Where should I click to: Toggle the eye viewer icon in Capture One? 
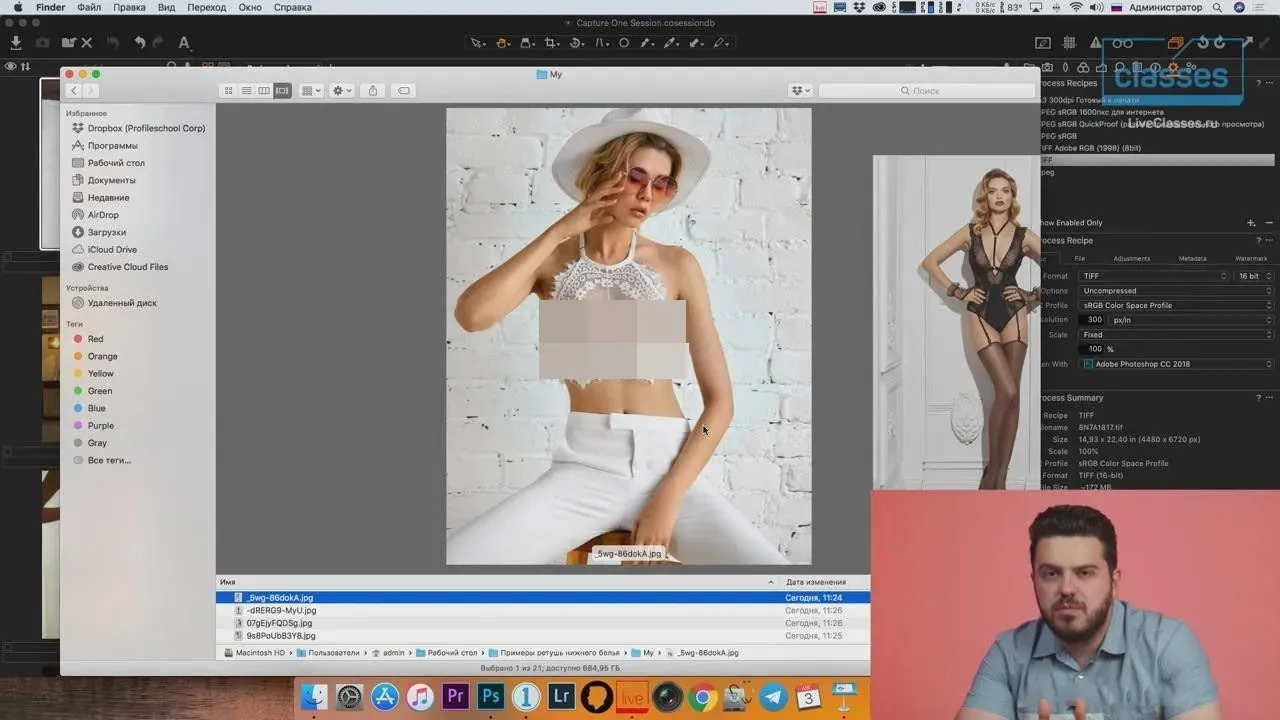pos(11,67)
